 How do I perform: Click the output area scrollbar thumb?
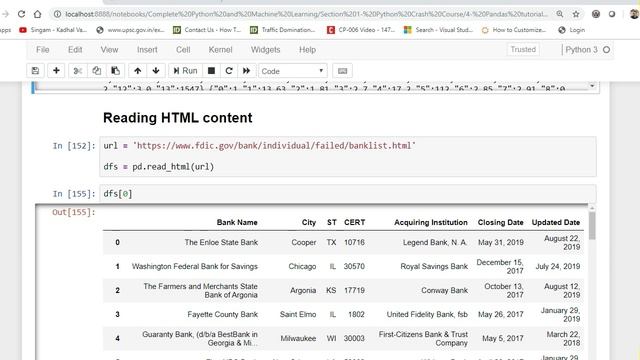pos(592,226)
